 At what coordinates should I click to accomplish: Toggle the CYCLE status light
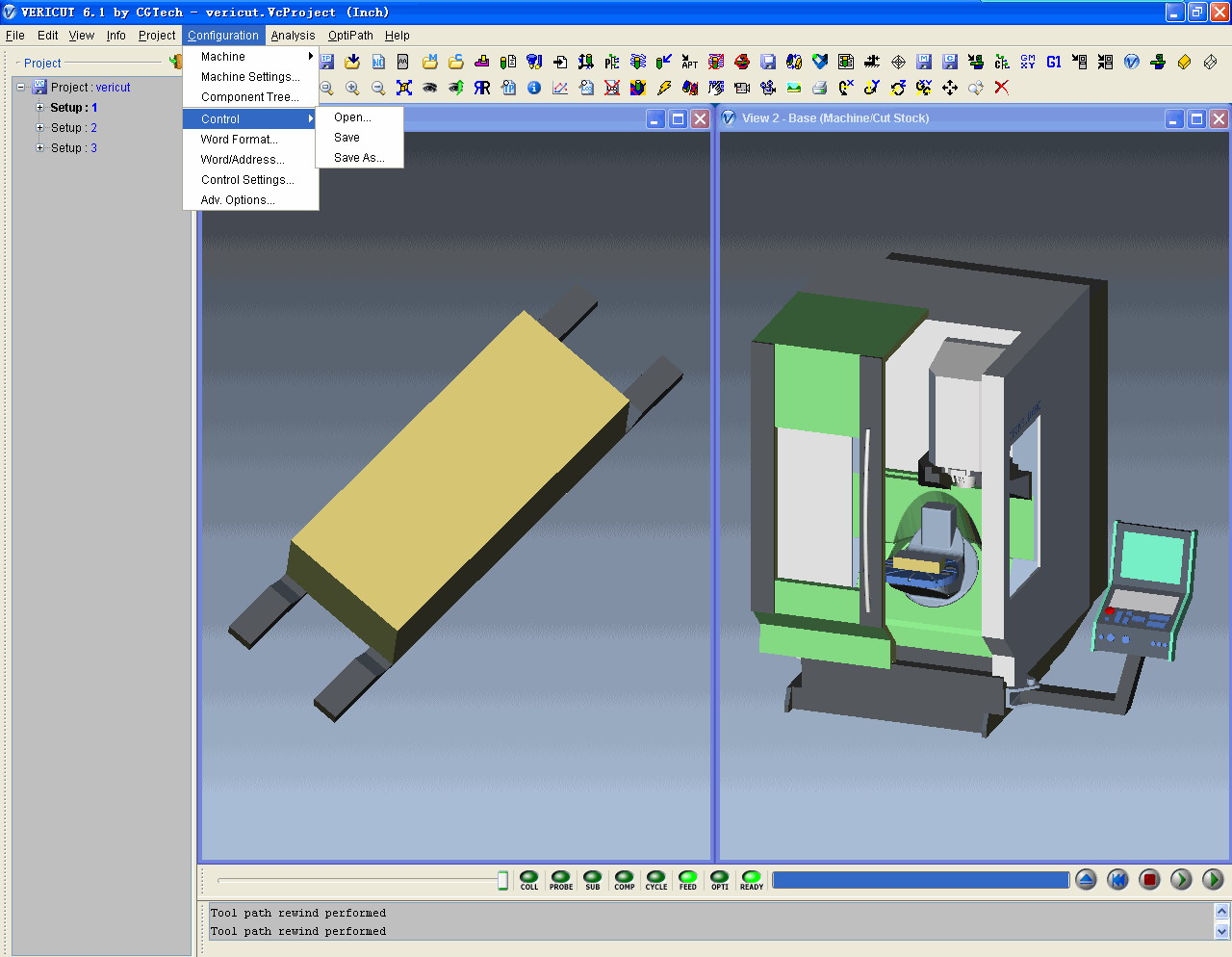[x=656, y=880]
